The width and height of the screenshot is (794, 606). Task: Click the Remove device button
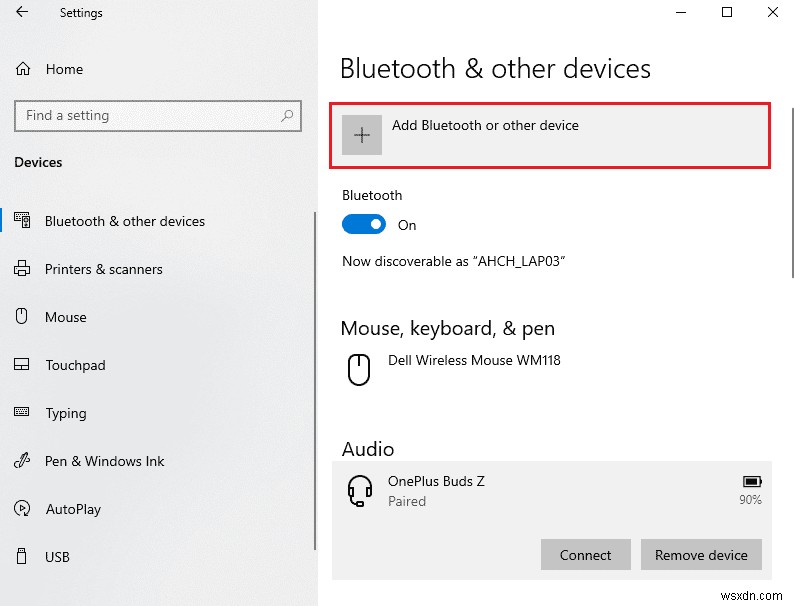(701, 555)
